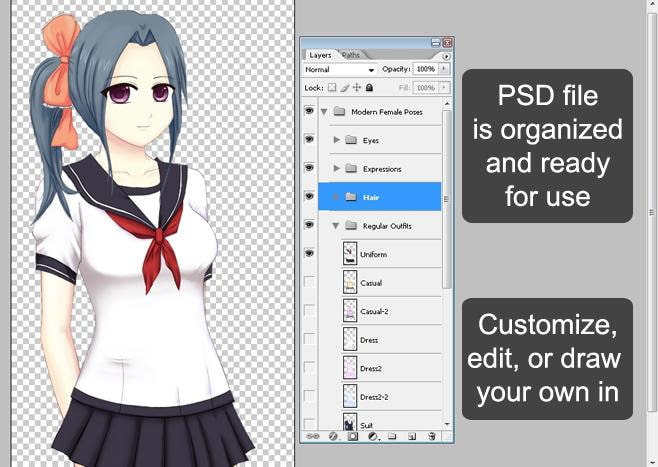658x467 pixels.
Task: Show the Dress2-2 layer
Action: point(309,396)
